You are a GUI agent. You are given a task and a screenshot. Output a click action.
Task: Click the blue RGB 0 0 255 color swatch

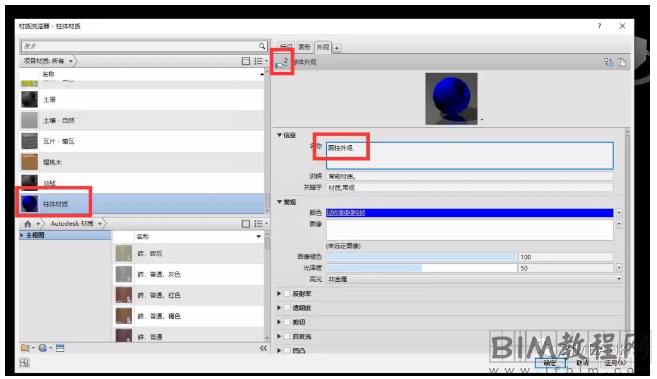tap(469, 213)
